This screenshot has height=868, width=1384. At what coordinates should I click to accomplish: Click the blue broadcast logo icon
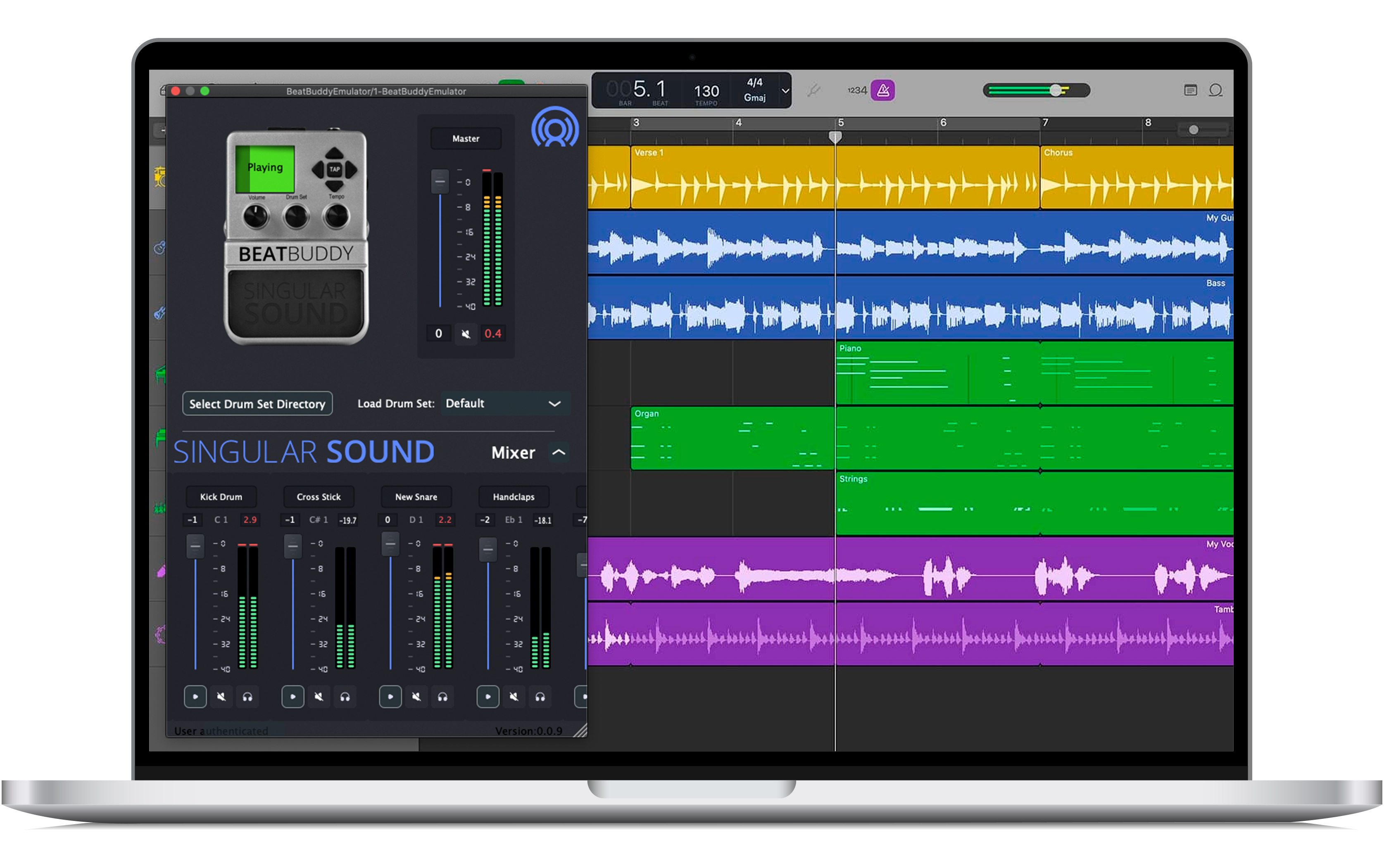coord(554,128)
